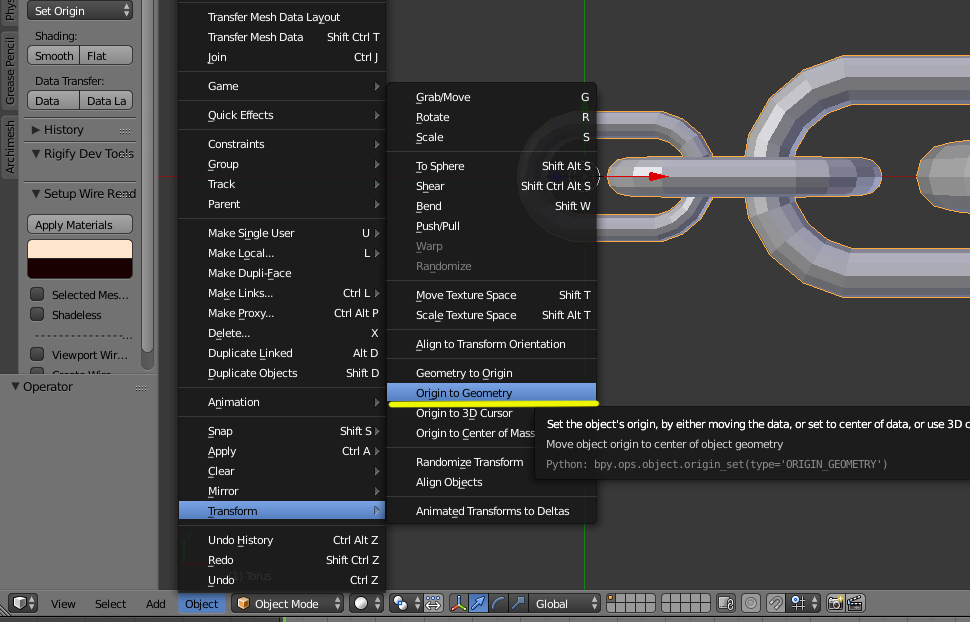Image resolution: width=970 pixels, height=622 pixels.
Task: Toggle the snap magnet icon
Action: click(775, 603)
